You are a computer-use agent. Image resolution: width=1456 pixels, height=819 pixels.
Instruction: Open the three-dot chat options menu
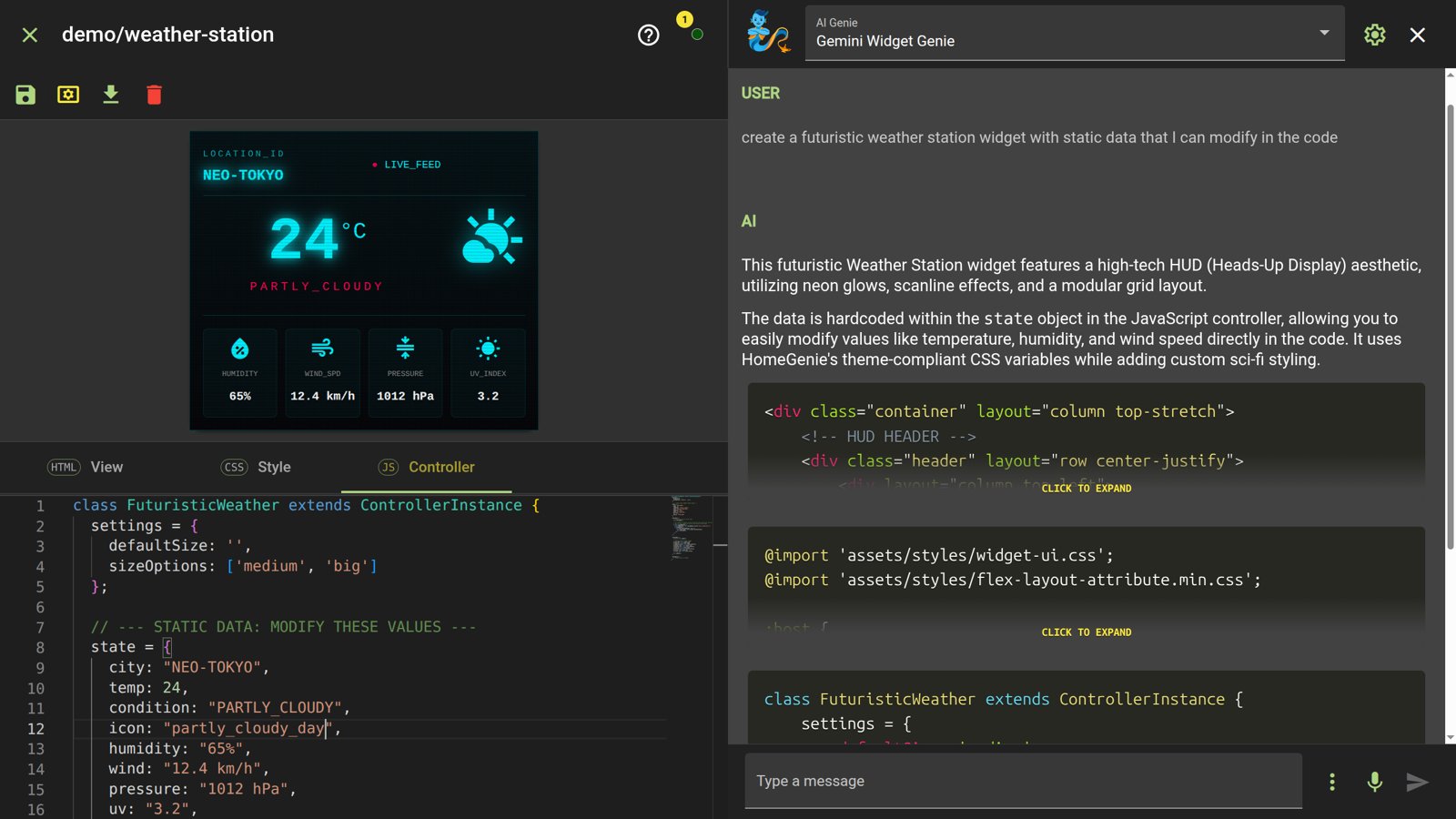click(1331, 782)
